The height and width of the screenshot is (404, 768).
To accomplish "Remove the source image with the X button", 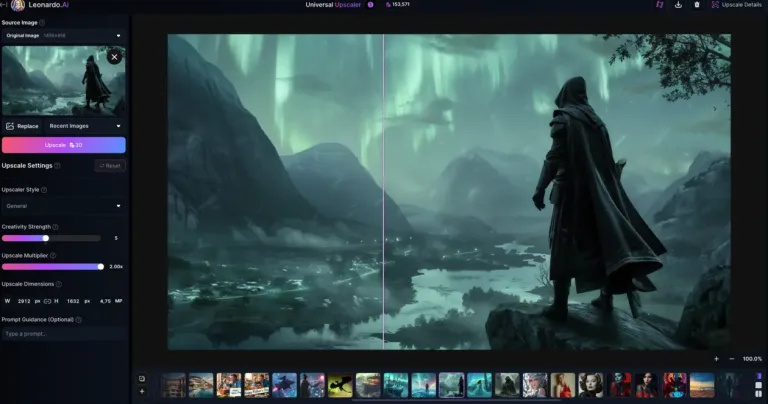I will (x=115, y=57).
